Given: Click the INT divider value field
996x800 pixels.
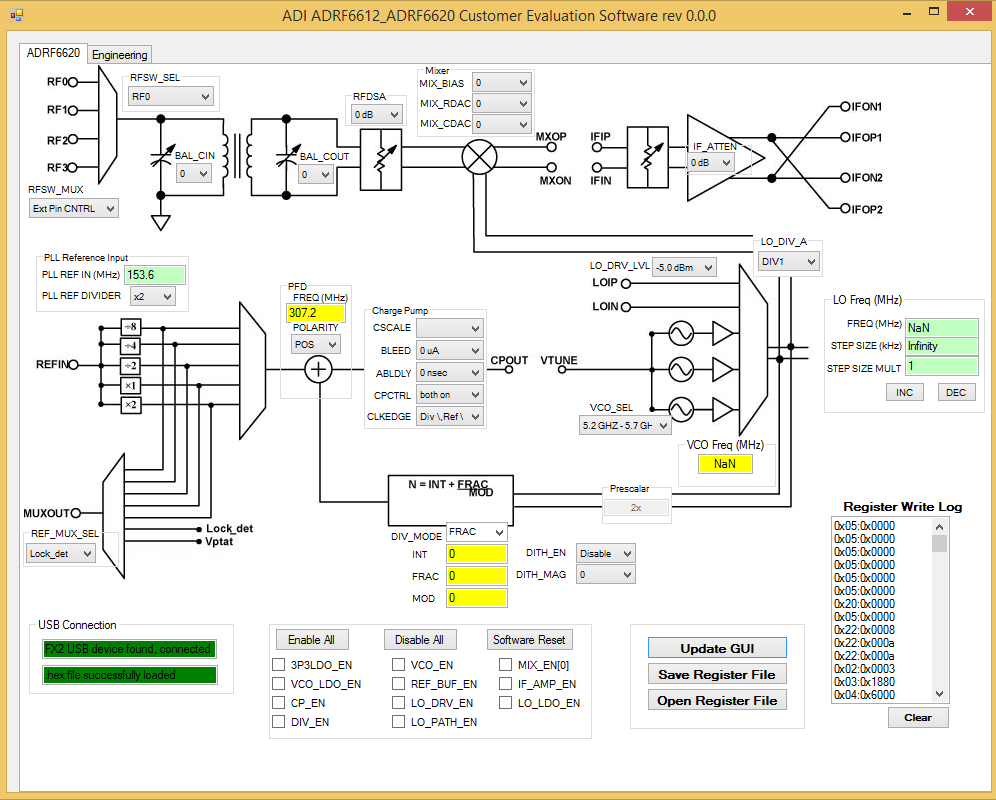Looking at the screenshot, I should [x=476, y=554].
